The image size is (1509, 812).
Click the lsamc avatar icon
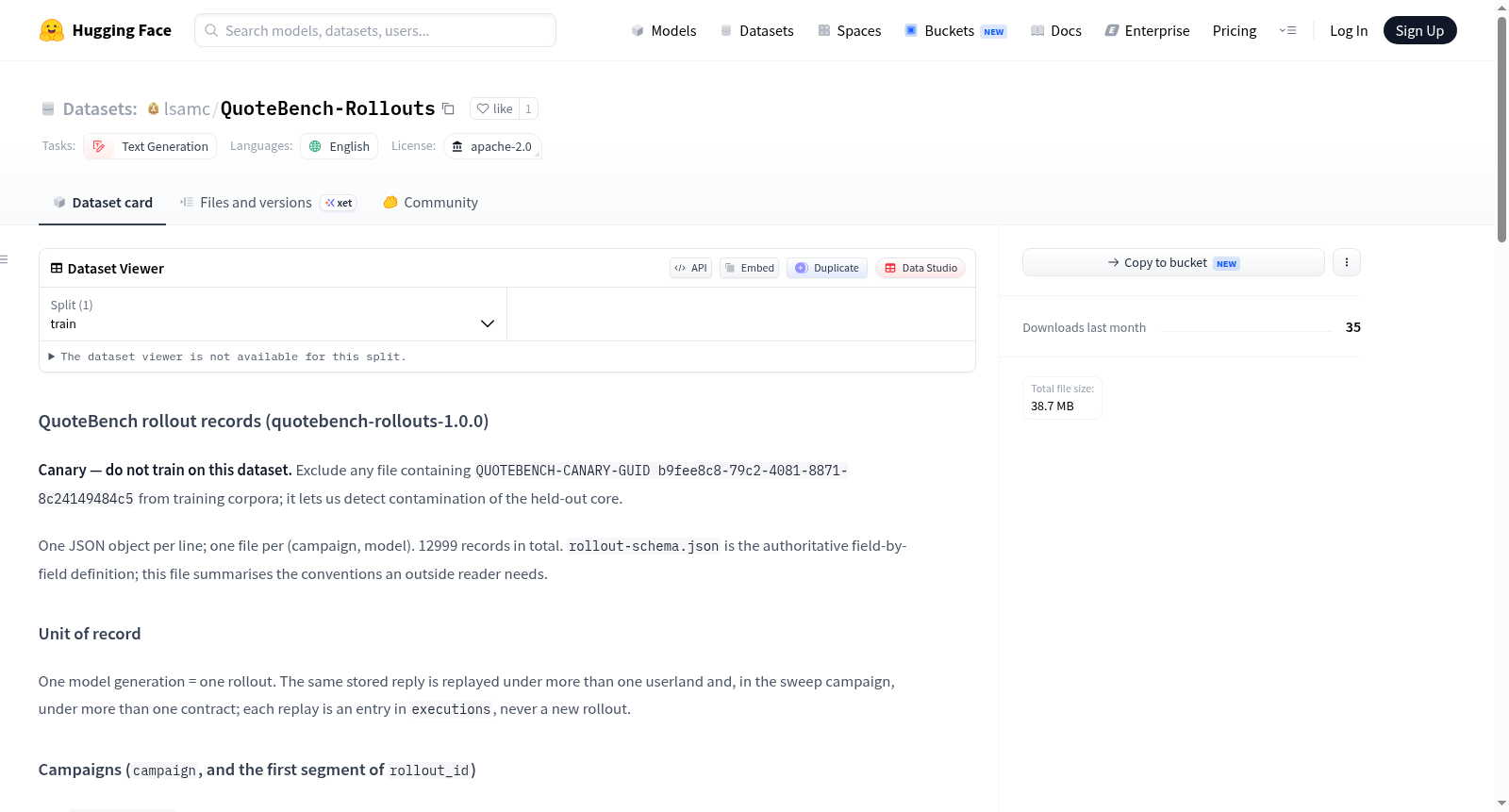tap(153, 109)
